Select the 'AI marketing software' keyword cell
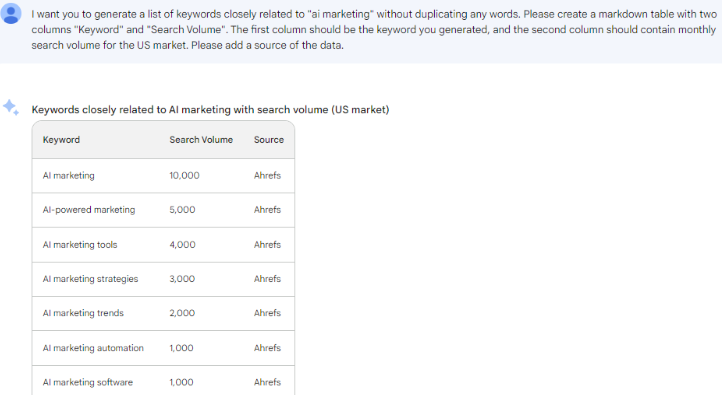This screenshot has height=402, width=722. pyautogui.click(x=87, y=382)
